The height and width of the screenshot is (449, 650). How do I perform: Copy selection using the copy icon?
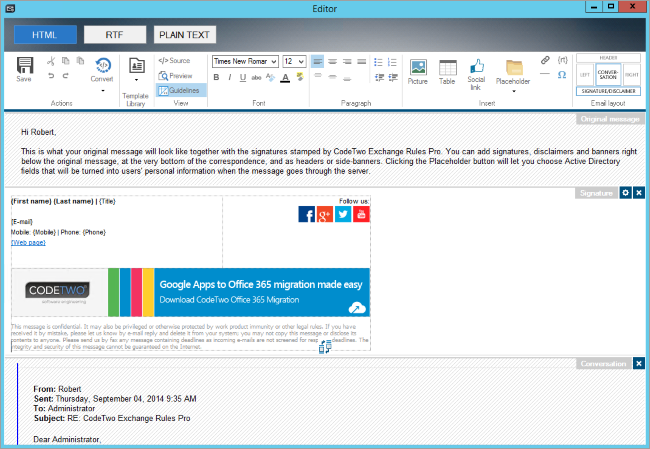(x=65, y=61)
